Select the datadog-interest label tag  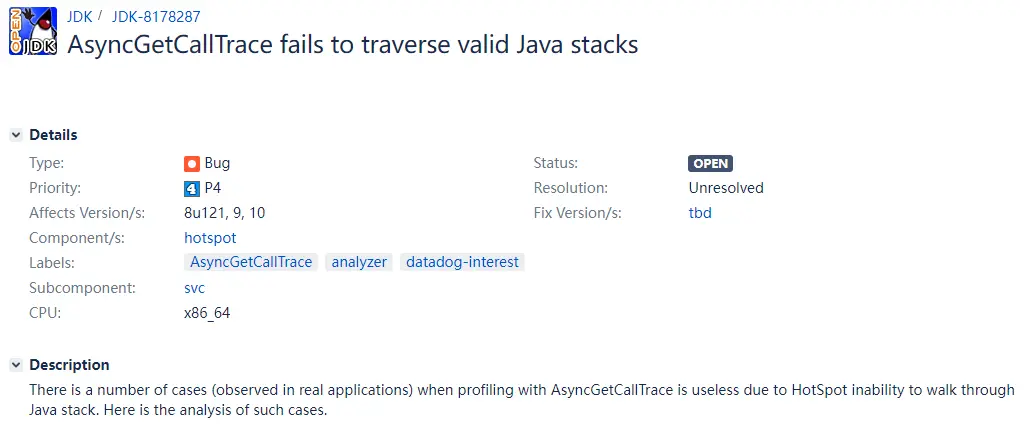(x=462, y=262)
